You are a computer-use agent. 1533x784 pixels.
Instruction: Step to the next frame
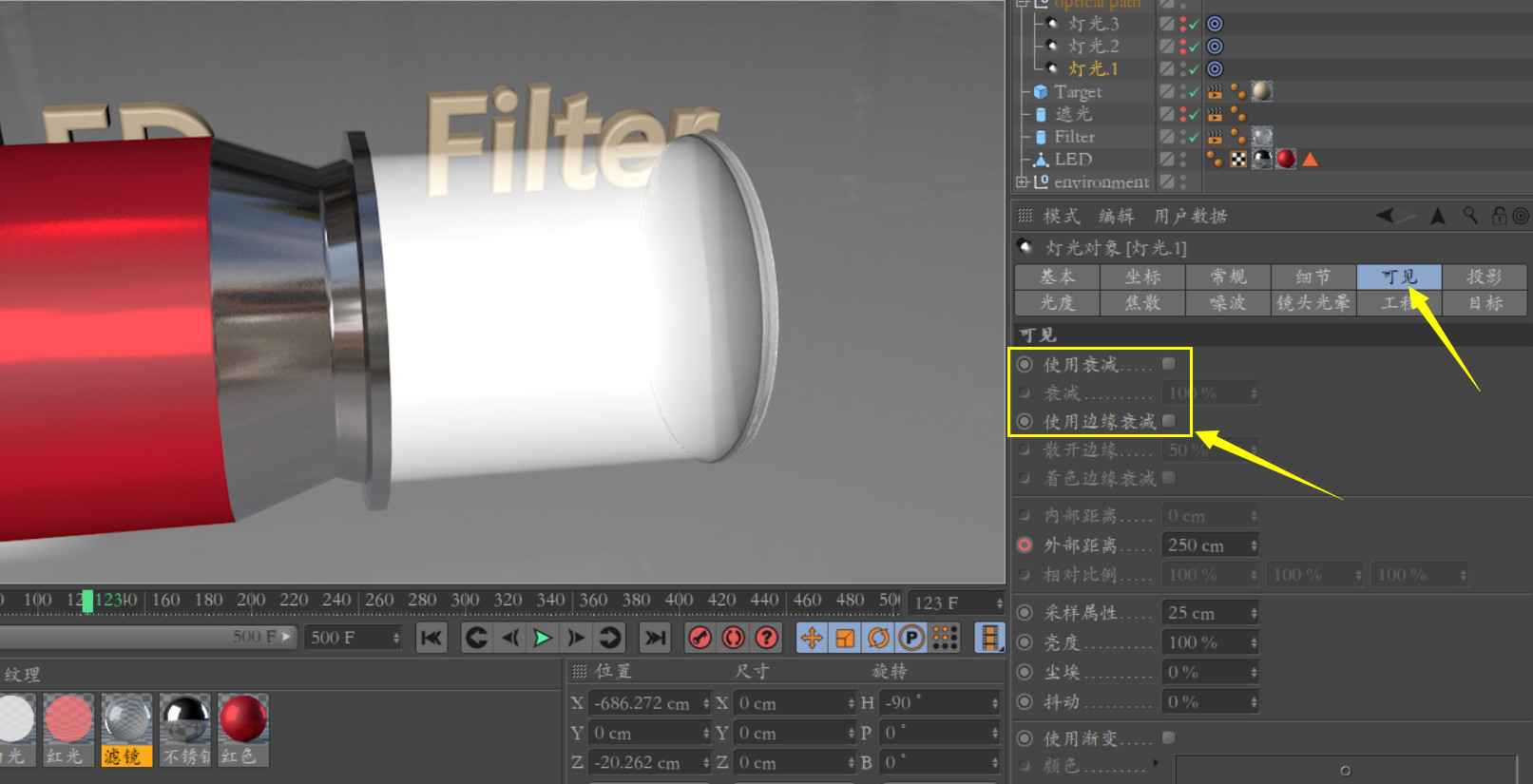pos(576,638)
